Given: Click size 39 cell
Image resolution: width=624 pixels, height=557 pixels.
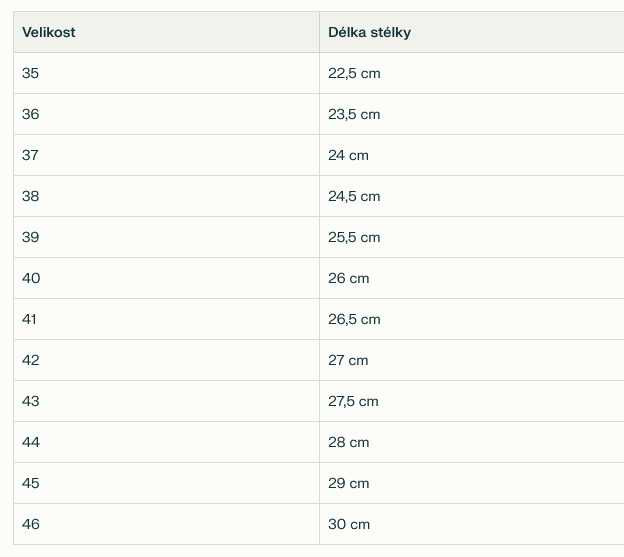Looking at the screenshot, I should point(31,237).
